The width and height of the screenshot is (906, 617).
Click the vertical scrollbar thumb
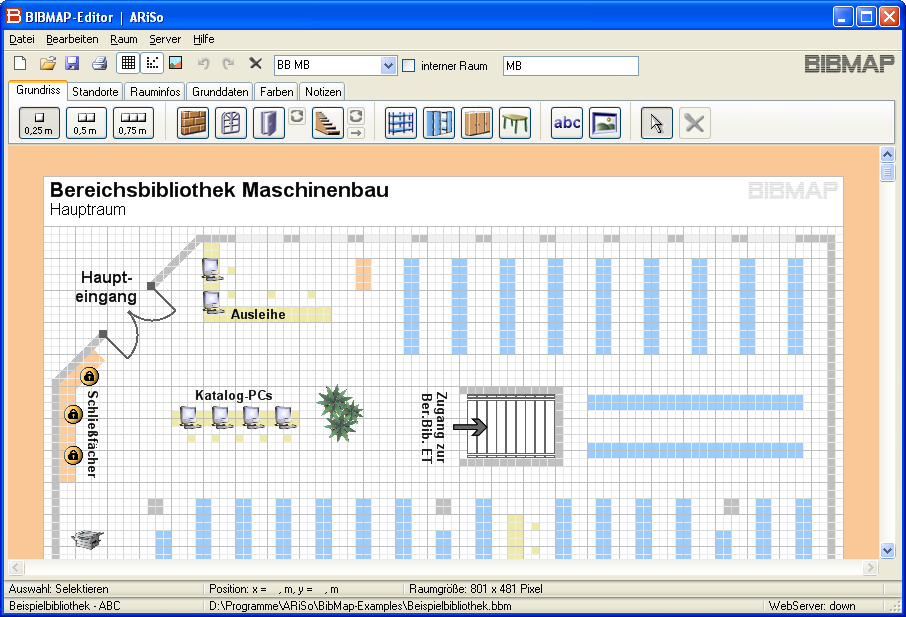coord(888,172)
